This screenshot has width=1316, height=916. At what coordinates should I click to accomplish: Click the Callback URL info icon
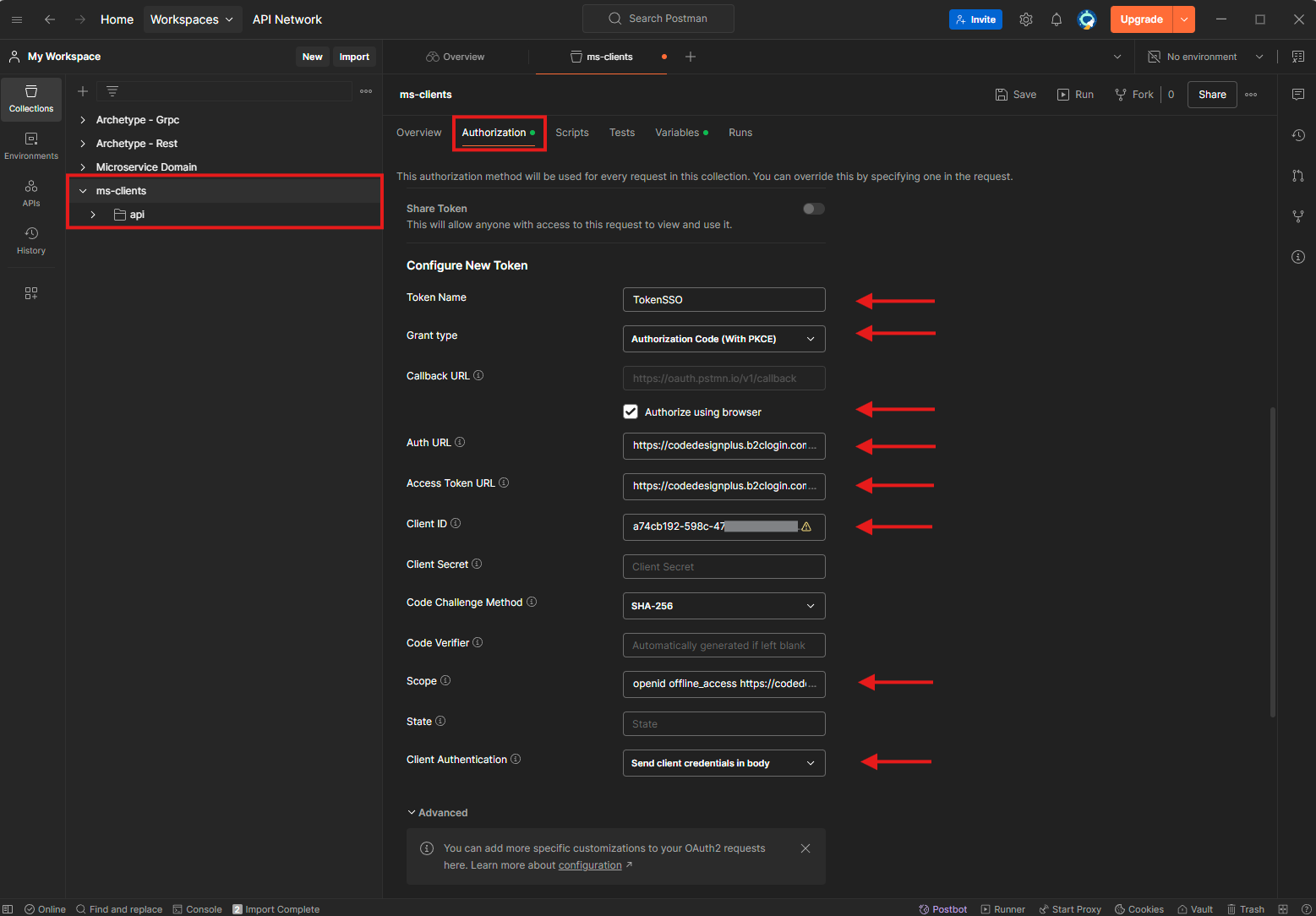point(478,375)
